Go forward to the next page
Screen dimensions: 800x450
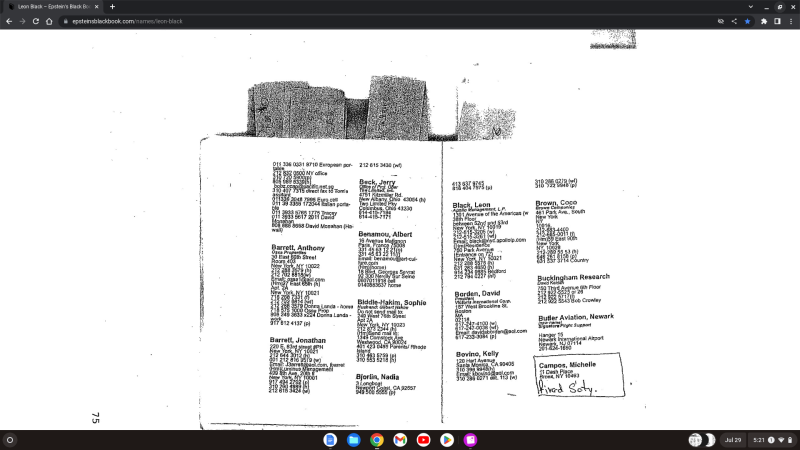[x=22, y=21]
